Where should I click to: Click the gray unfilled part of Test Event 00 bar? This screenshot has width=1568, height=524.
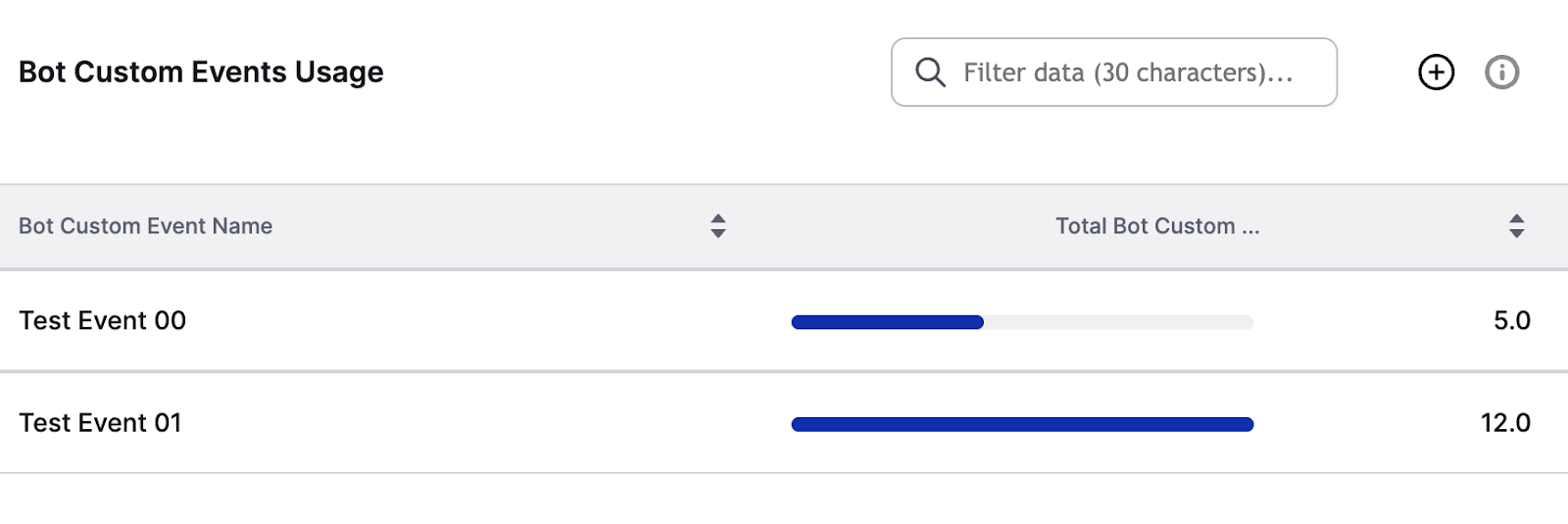(1119, 322)
